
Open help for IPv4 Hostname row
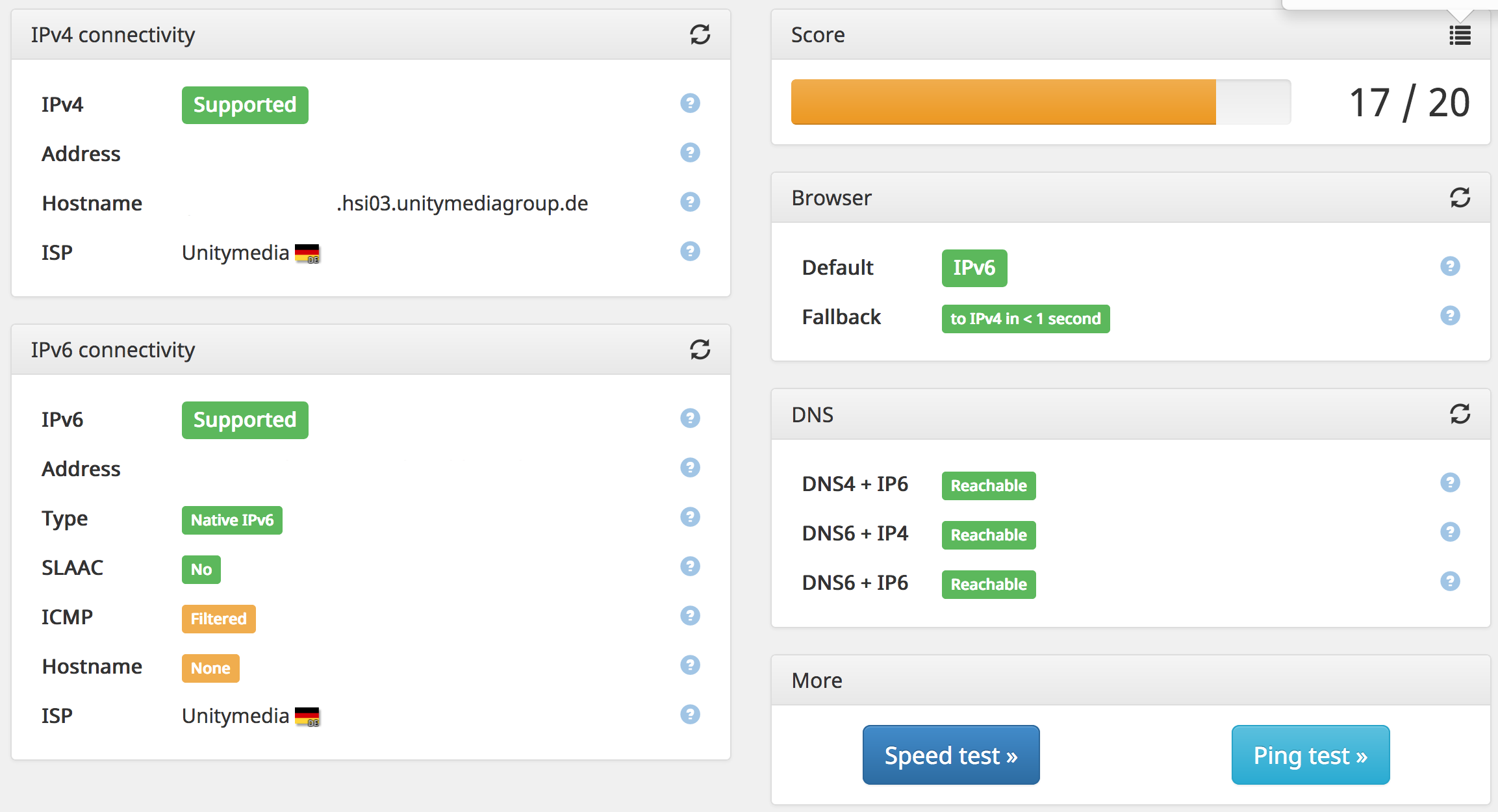(690, 202)
